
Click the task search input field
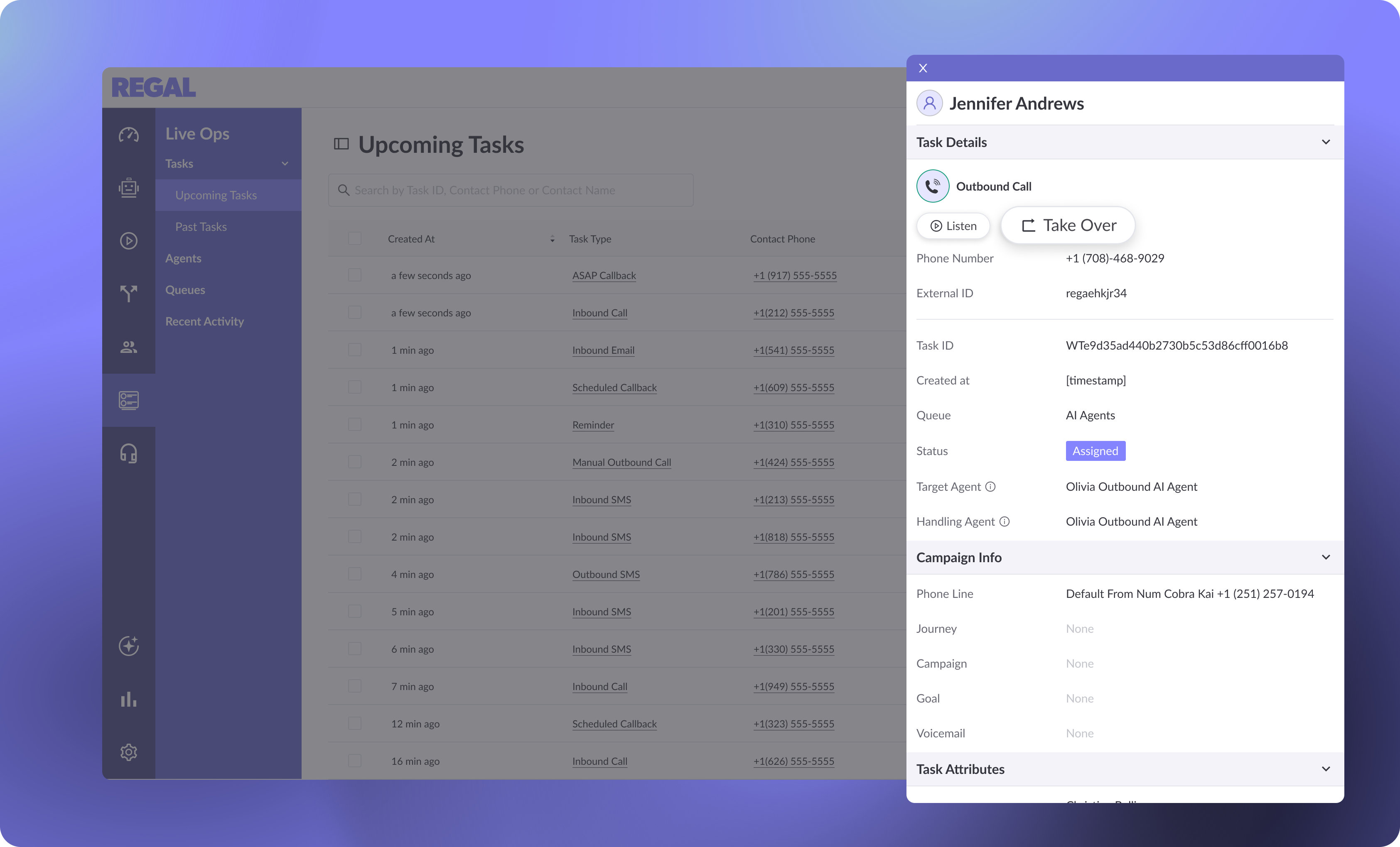point(511,190)
